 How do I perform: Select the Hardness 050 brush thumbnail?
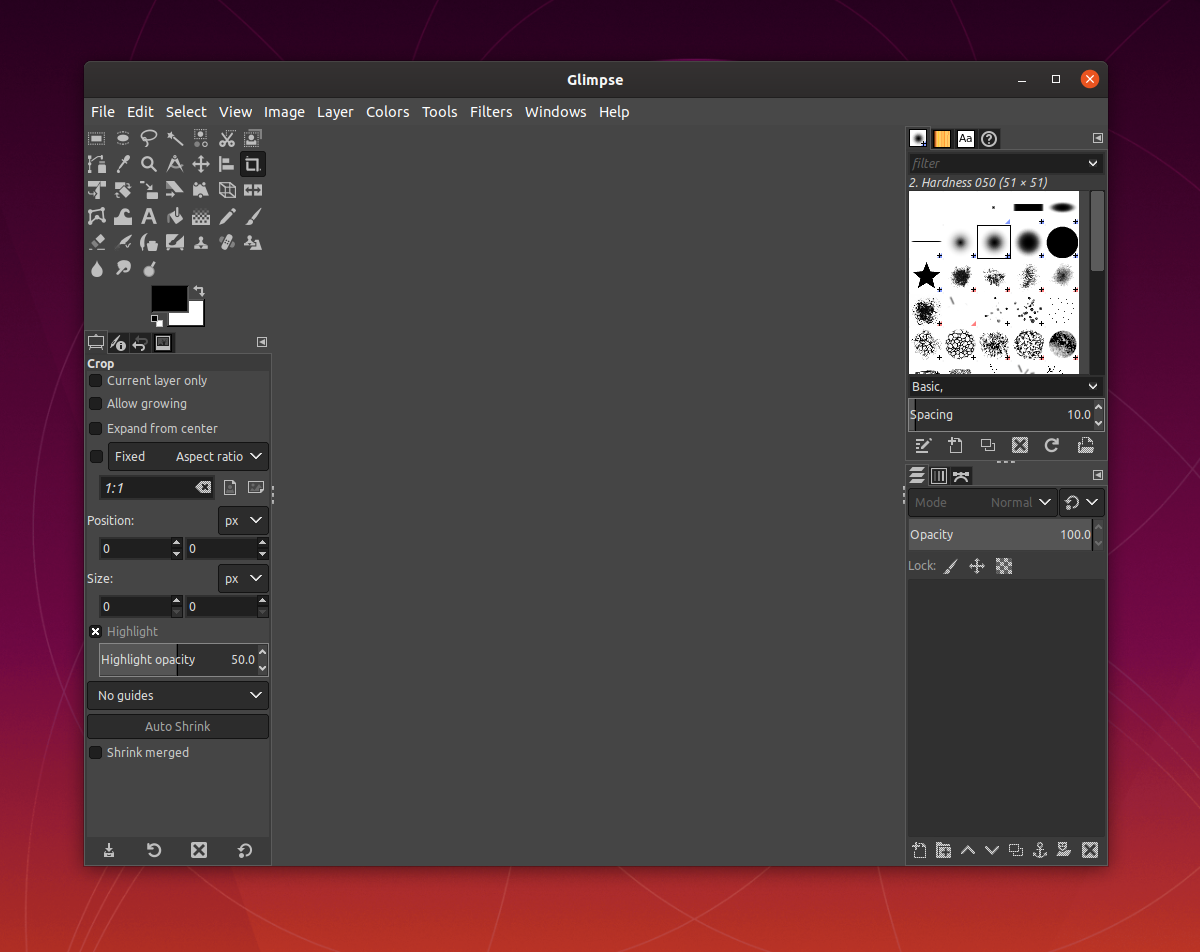(x=994, y=242)
